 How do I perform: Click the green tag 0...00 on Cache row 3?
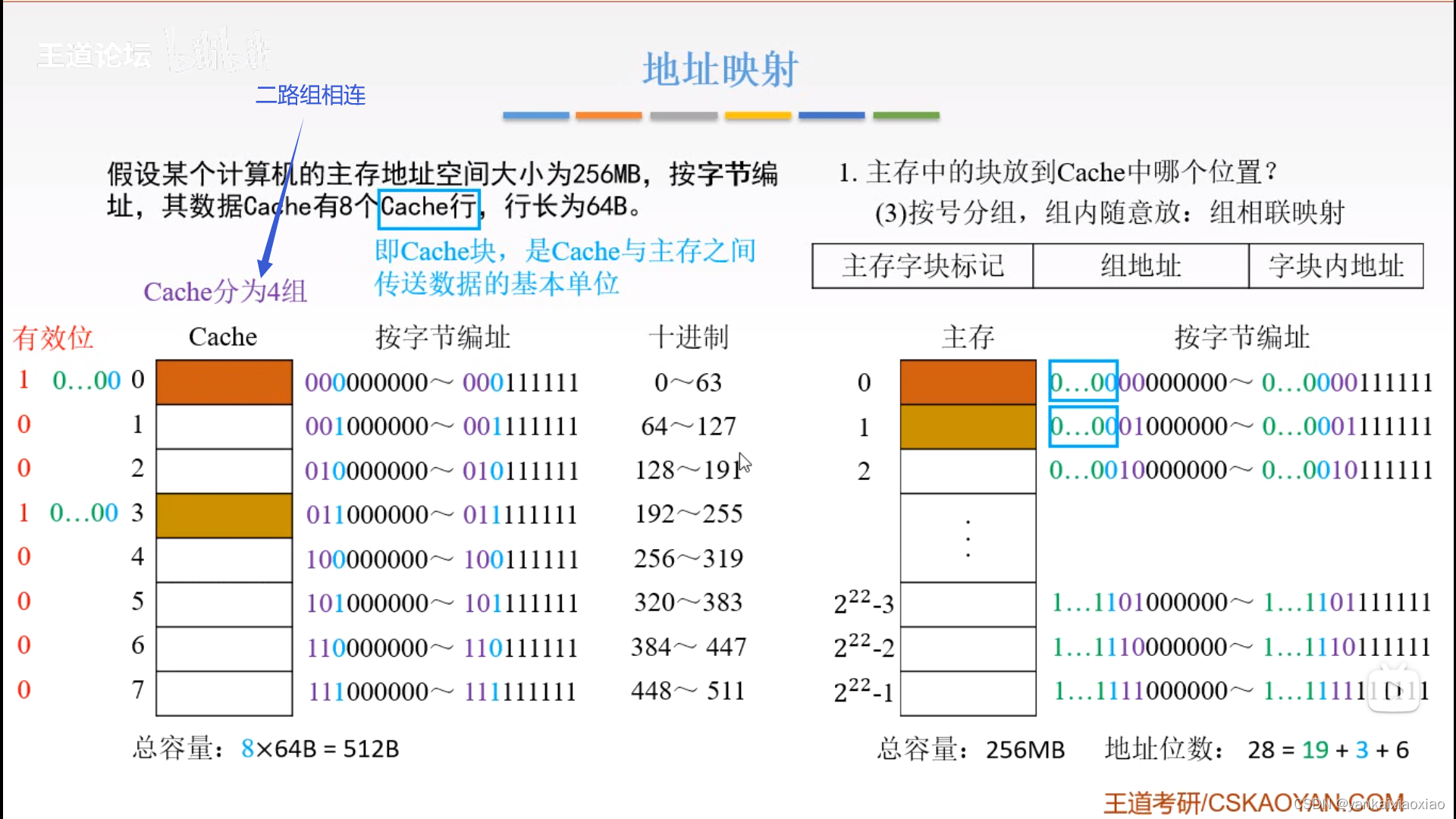(84, 513)
